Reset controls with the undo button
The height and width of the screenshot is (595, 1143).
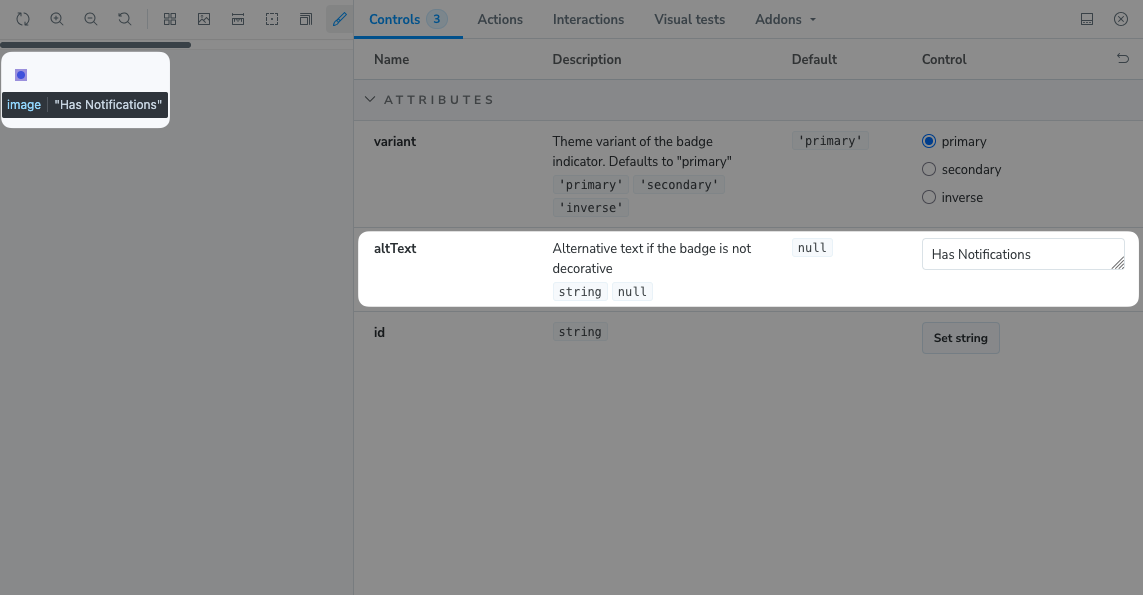coord(1122,58)
